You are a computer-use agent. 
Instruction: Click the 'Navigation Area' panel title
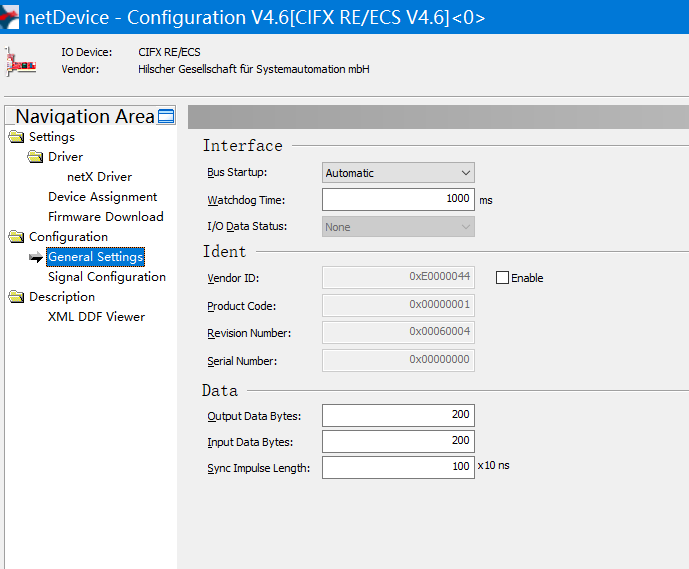pos(85,116)
